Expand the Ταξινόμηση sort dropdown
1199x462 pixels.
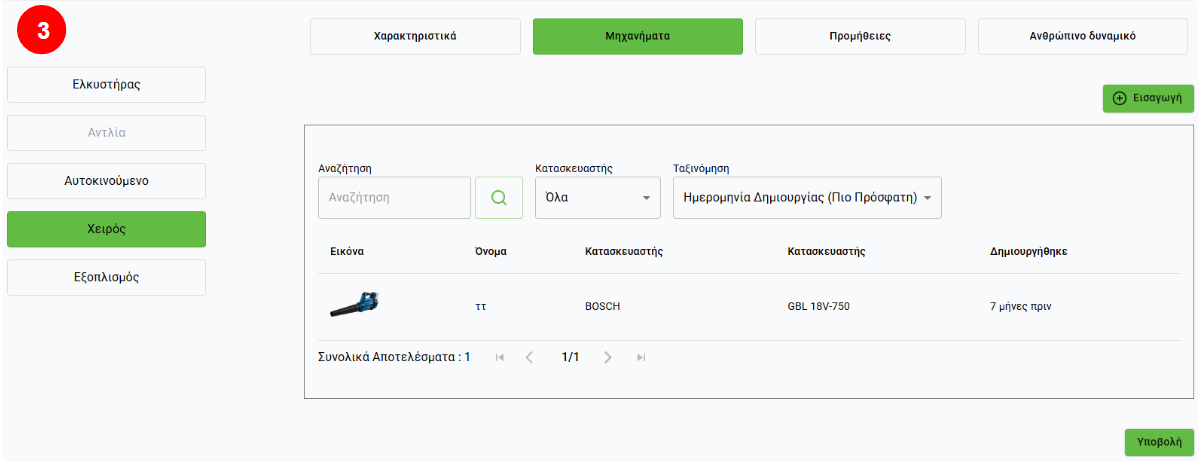806,198
